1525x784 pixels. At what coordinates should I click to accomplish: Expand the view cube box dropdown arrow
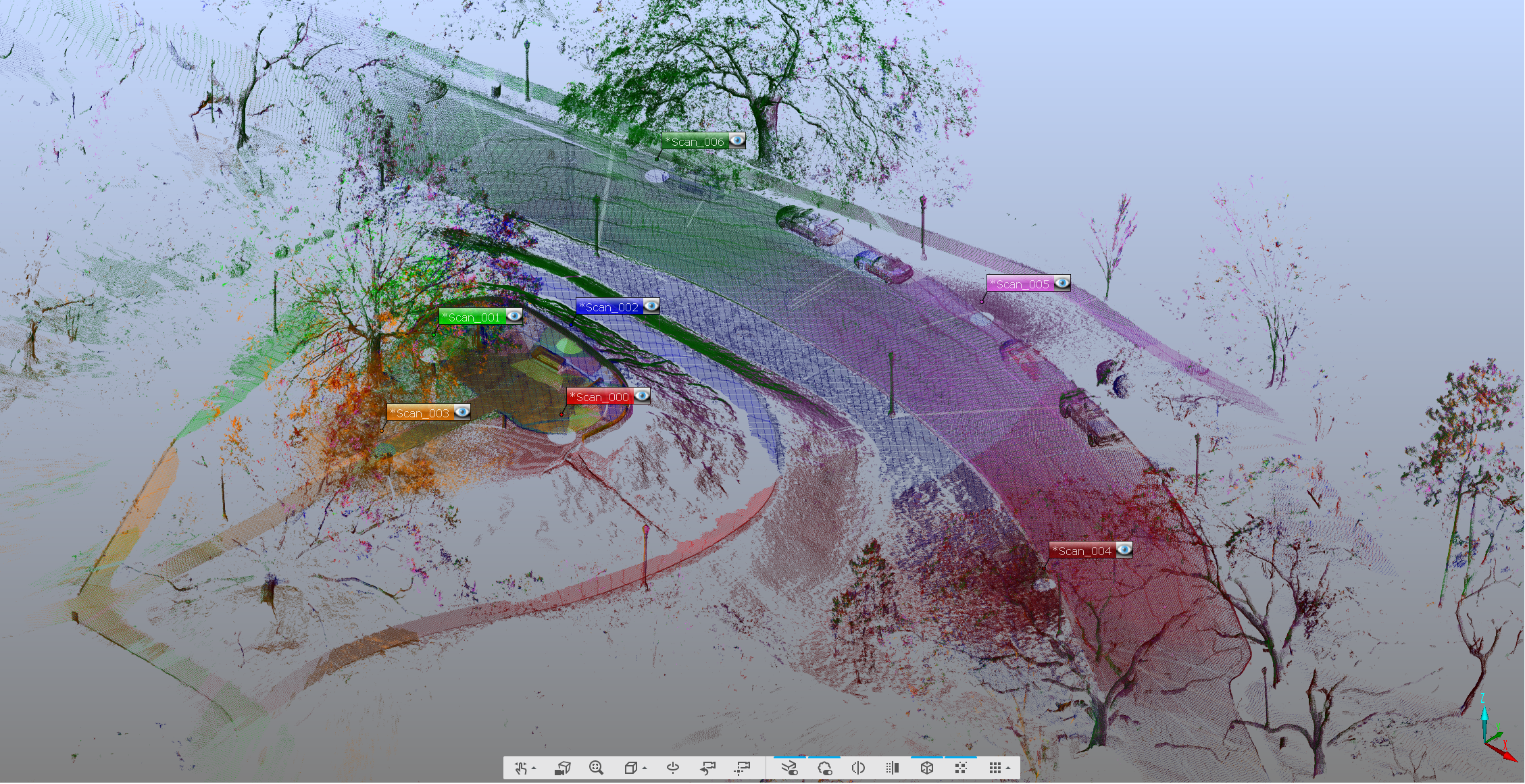coord(645,768)
